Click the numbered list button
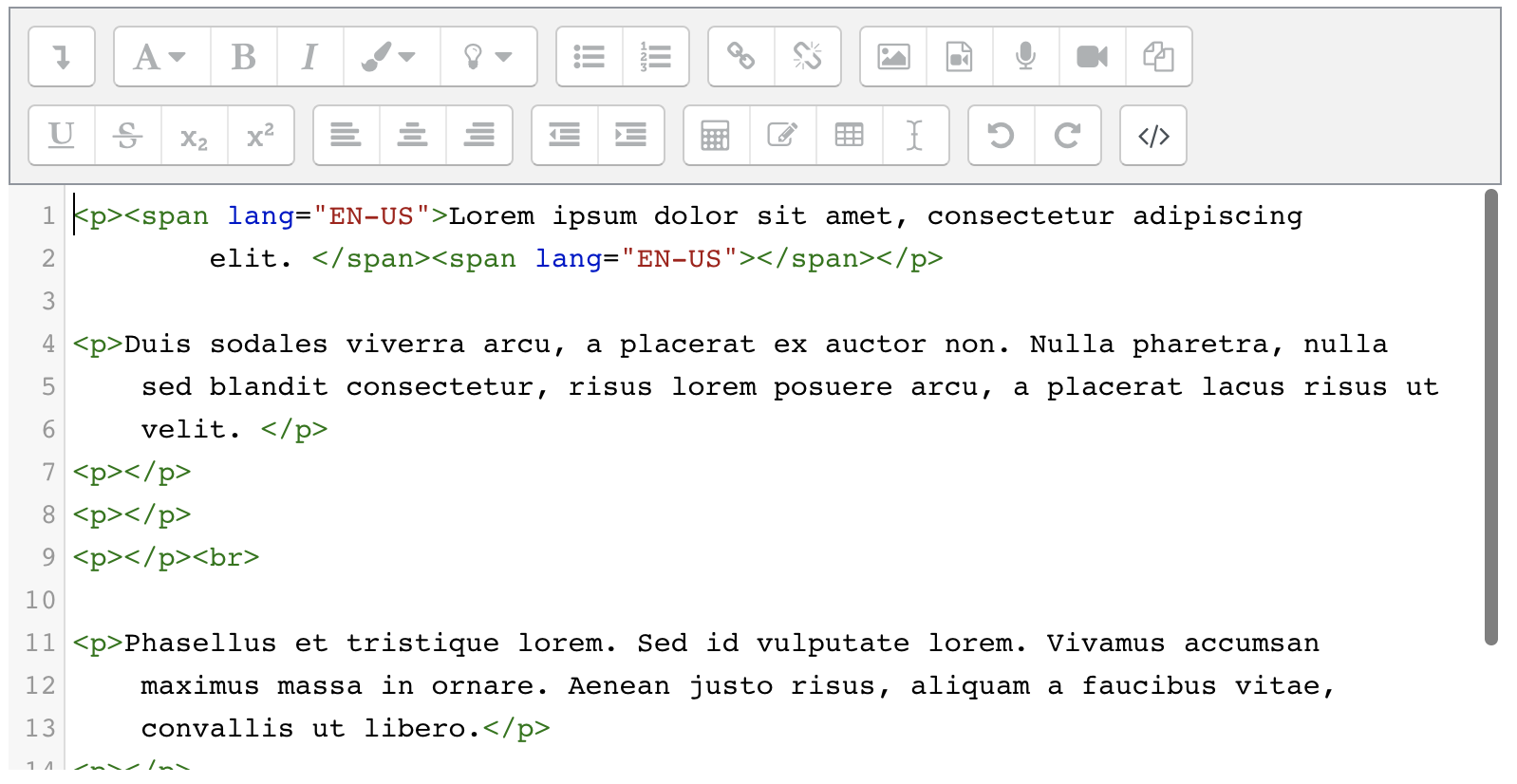 655,57
